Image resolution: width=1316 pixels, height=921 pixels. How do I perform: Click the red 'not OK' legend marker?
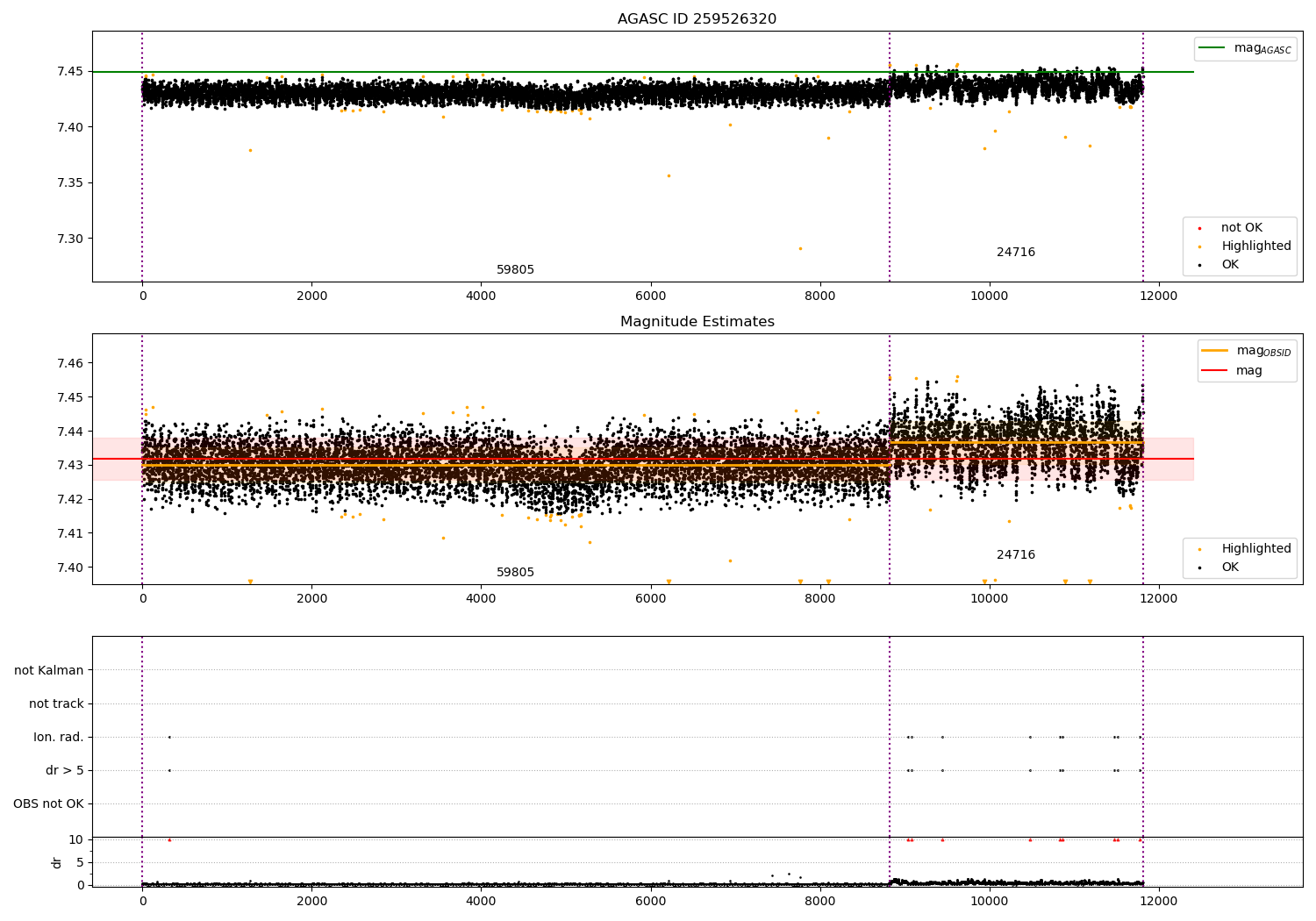pyautogui.click(x=1200, y=228)
